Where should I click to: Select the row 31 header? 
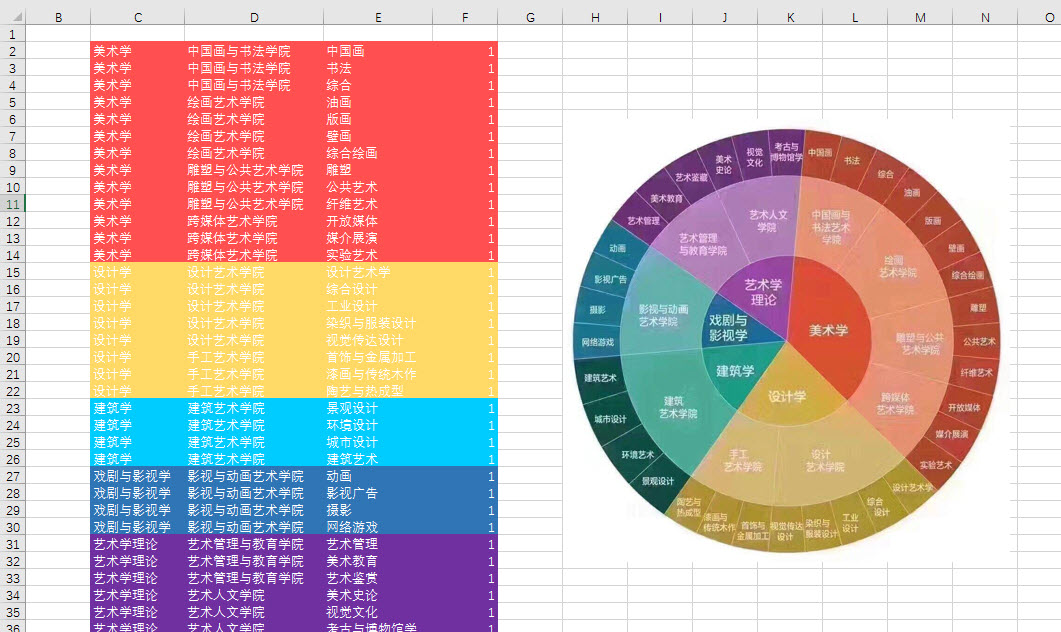(13, 544)
